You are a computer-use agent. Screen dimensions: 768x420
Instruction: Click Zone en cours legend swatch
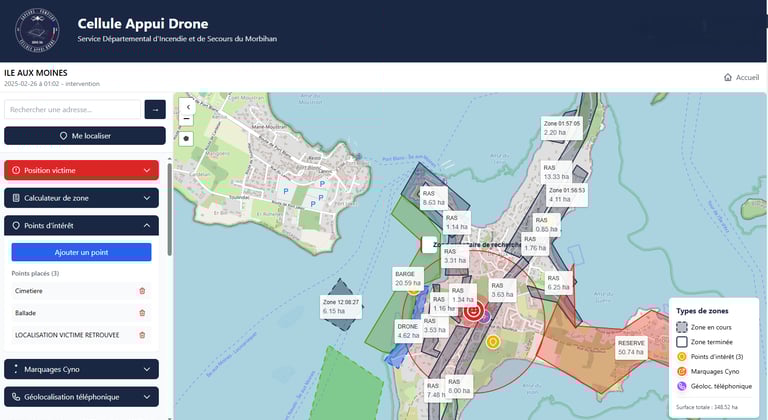click(x=681, y=327)
